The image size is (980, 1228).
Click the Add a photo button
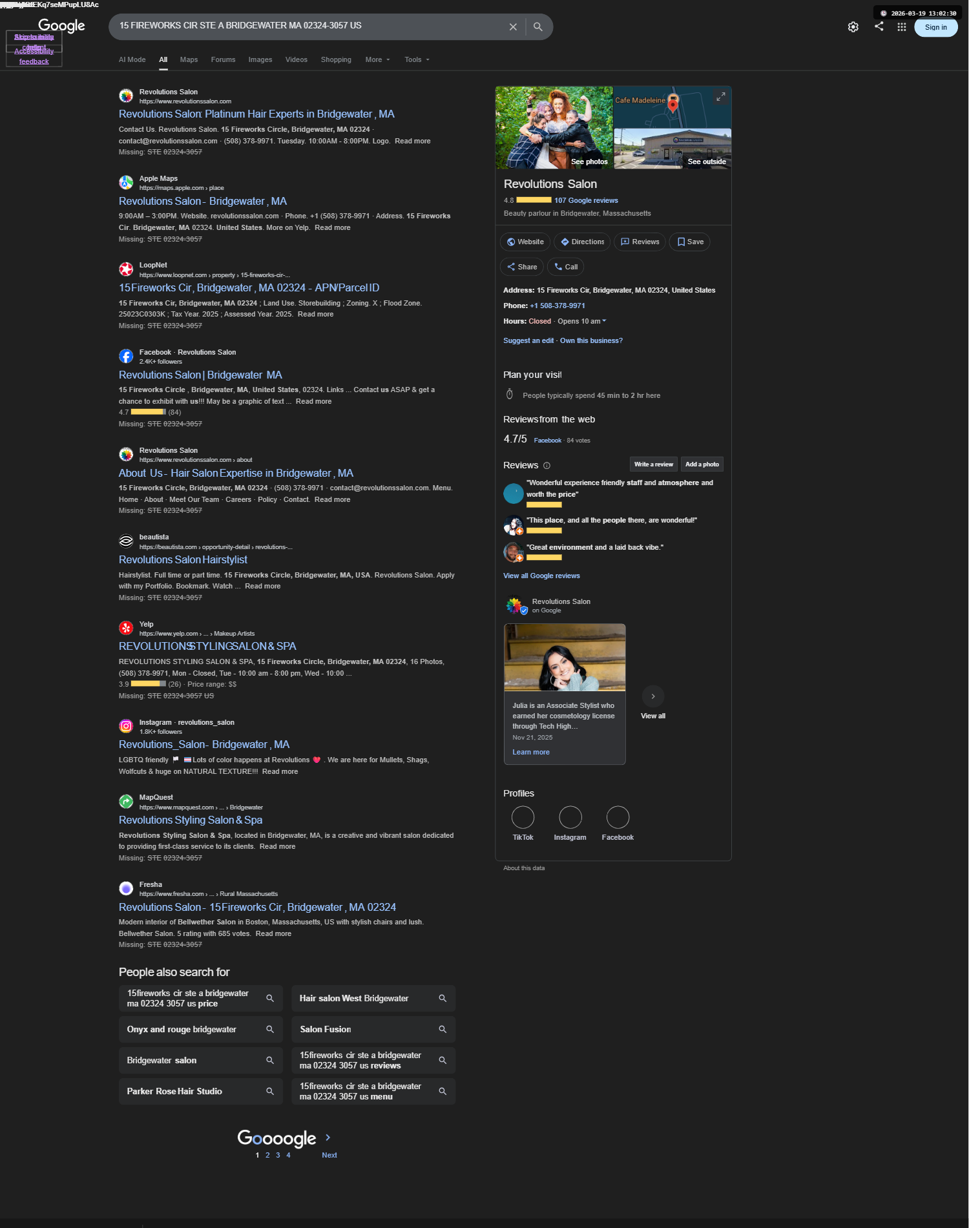coord(702,464)
